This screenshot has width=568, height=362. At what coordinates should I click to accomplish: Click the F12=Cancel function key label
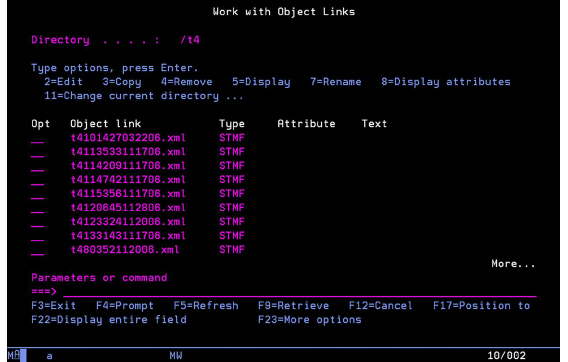pos(381,306)
